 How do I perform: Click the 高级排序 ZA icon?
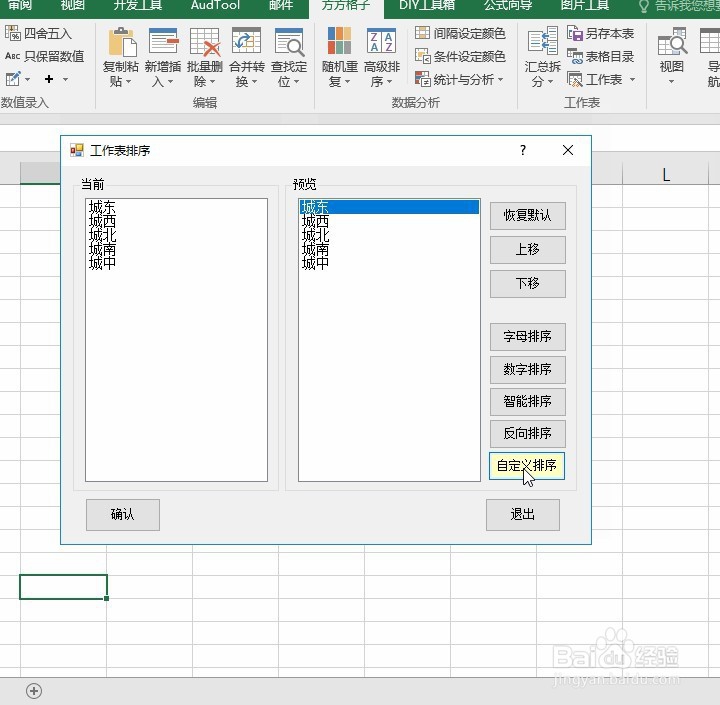coord(381,40)
